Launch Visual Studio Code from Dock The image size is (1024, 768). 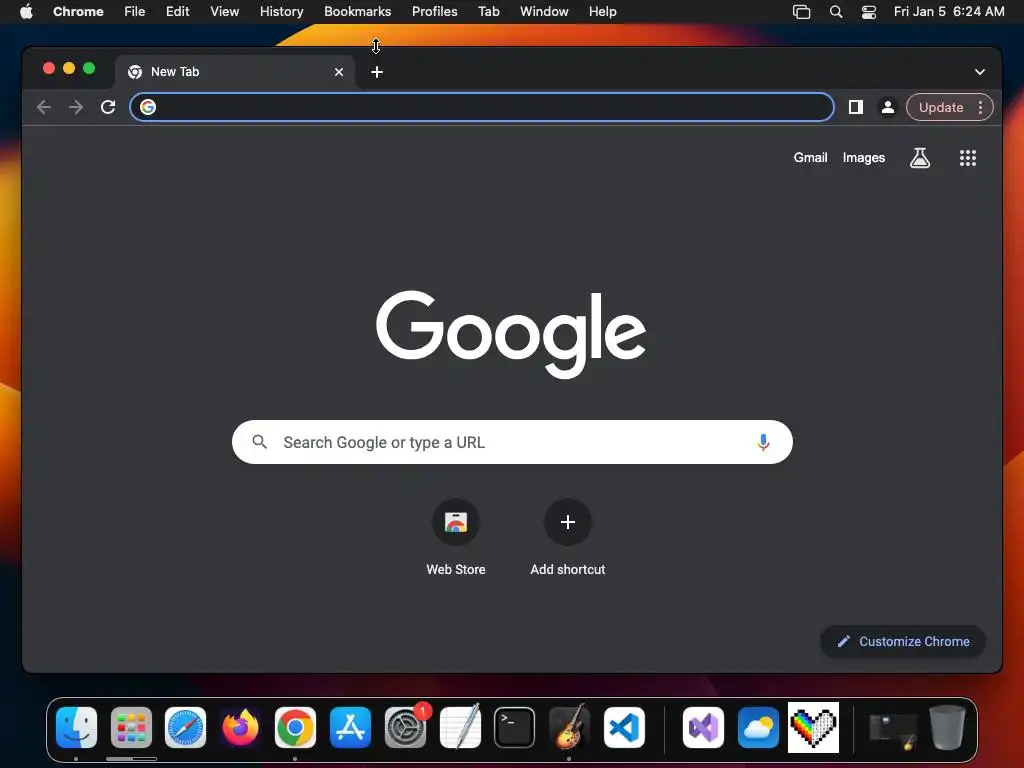pyautogui.click(x=624, y=728)
